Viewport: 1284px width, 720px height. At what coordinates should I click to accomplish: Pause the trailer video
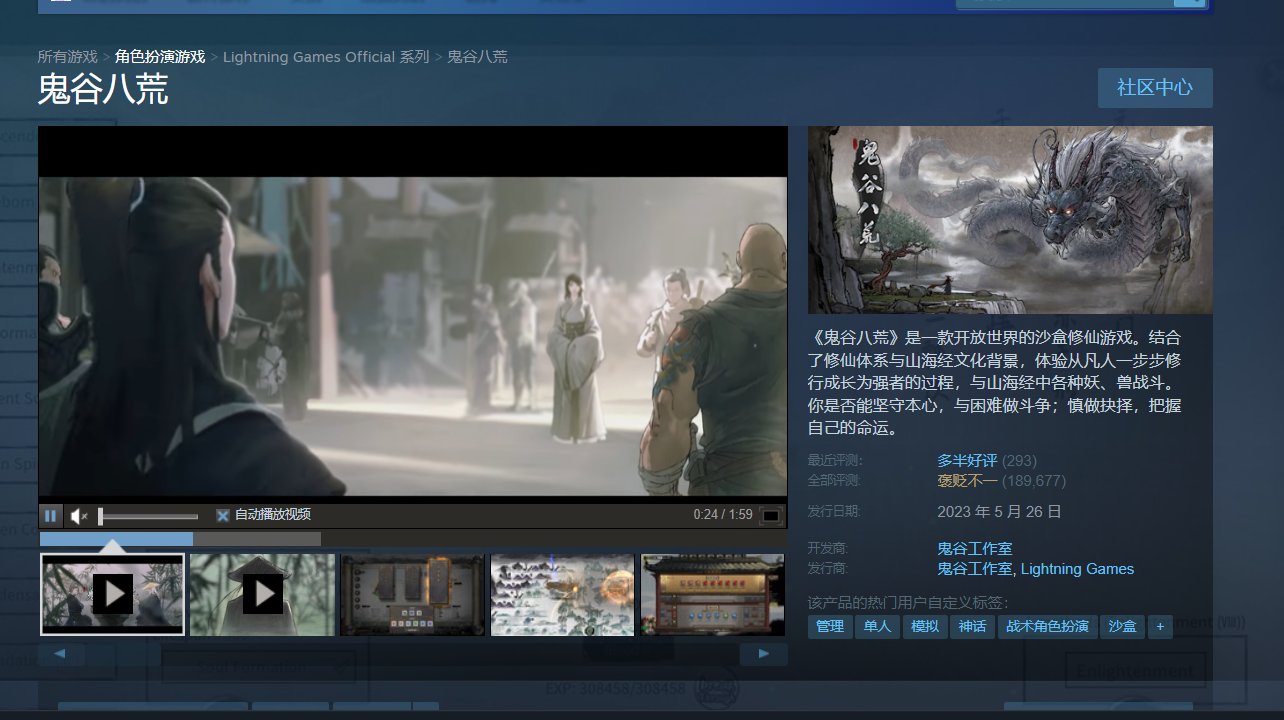coord(50,516)
